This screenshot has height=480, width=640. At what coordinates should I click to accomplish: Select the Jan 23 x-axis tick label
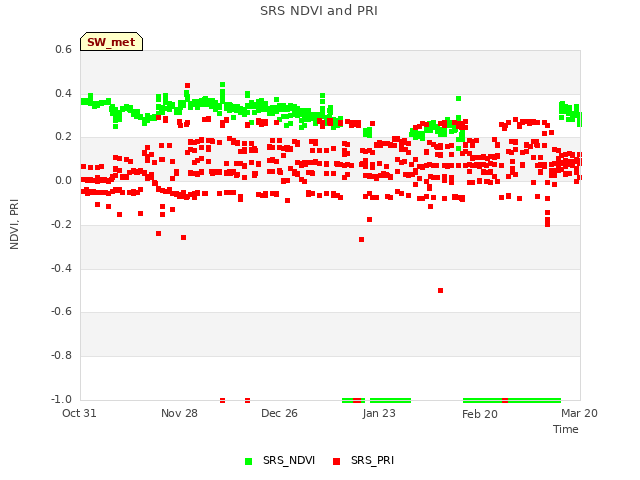(x=379, y=413)
